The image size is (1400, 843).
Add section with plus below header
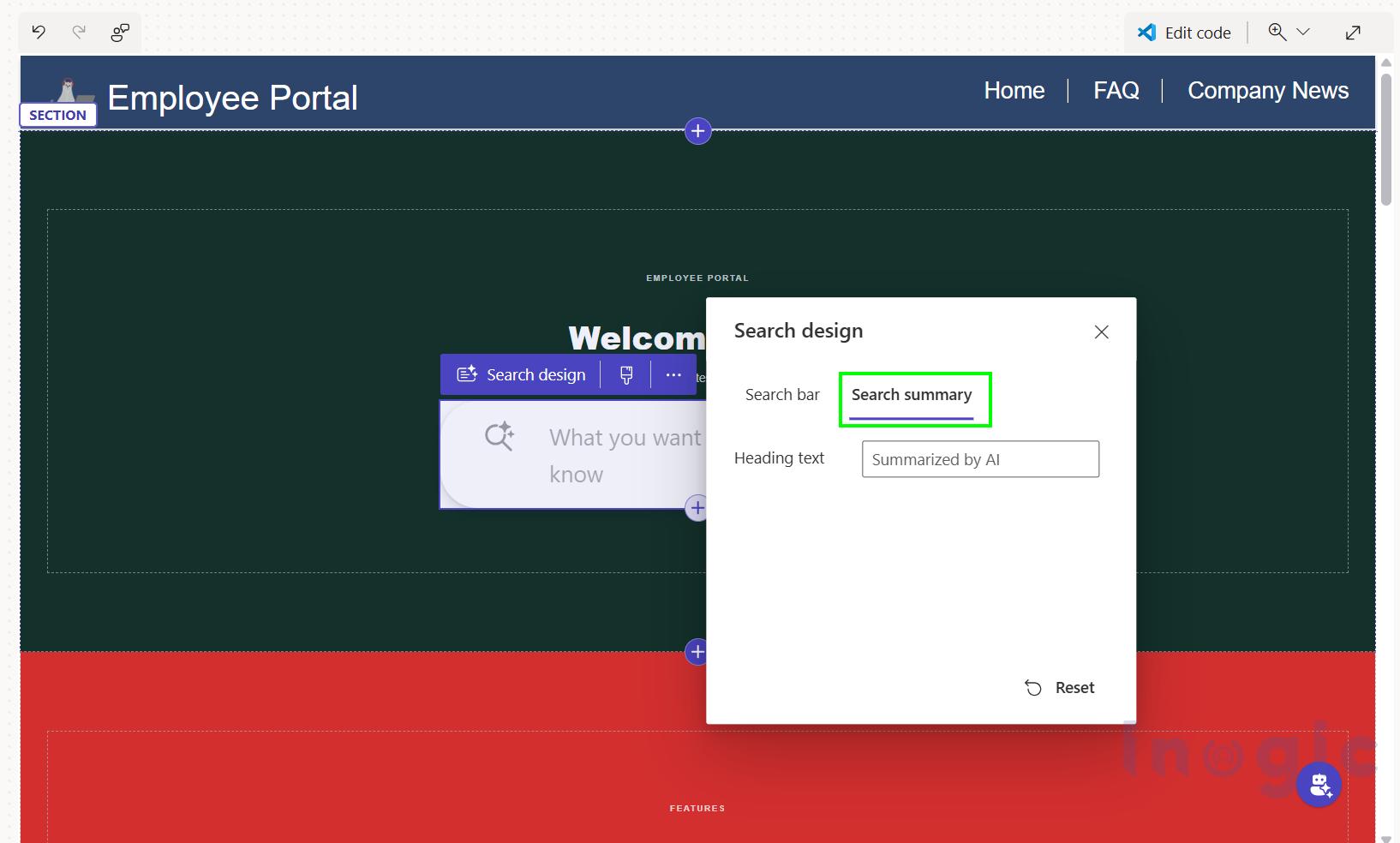(698, 131)
